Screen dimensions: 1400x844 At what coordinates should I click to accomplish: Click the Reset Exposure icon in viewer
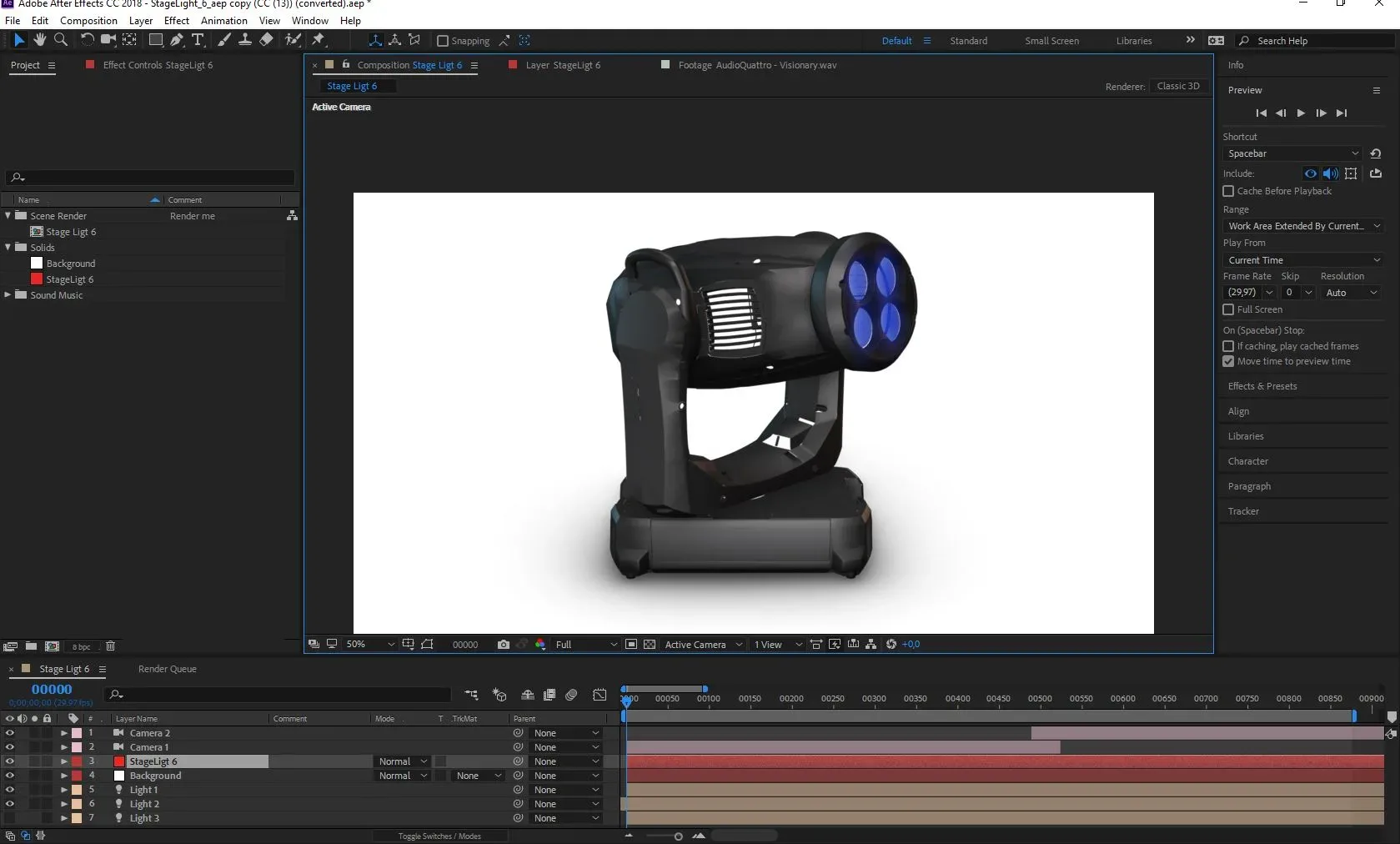point(891,645)
